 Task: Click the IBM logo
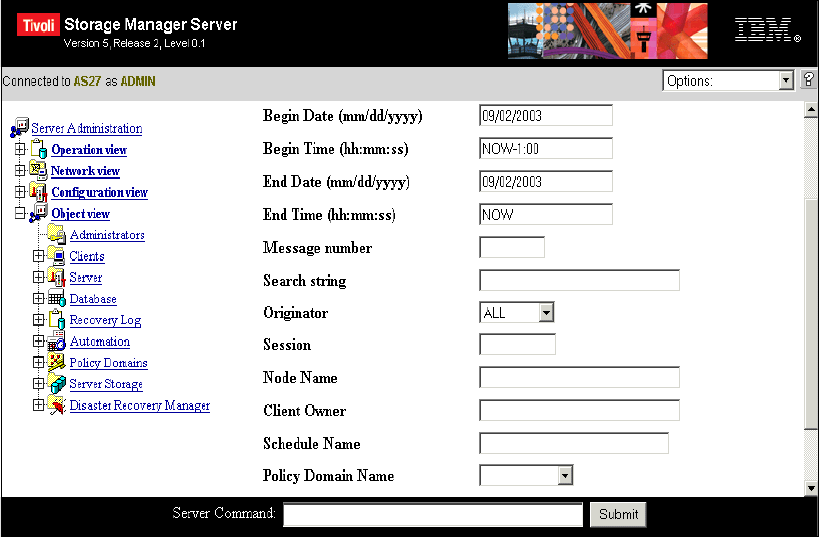point(767,30)
